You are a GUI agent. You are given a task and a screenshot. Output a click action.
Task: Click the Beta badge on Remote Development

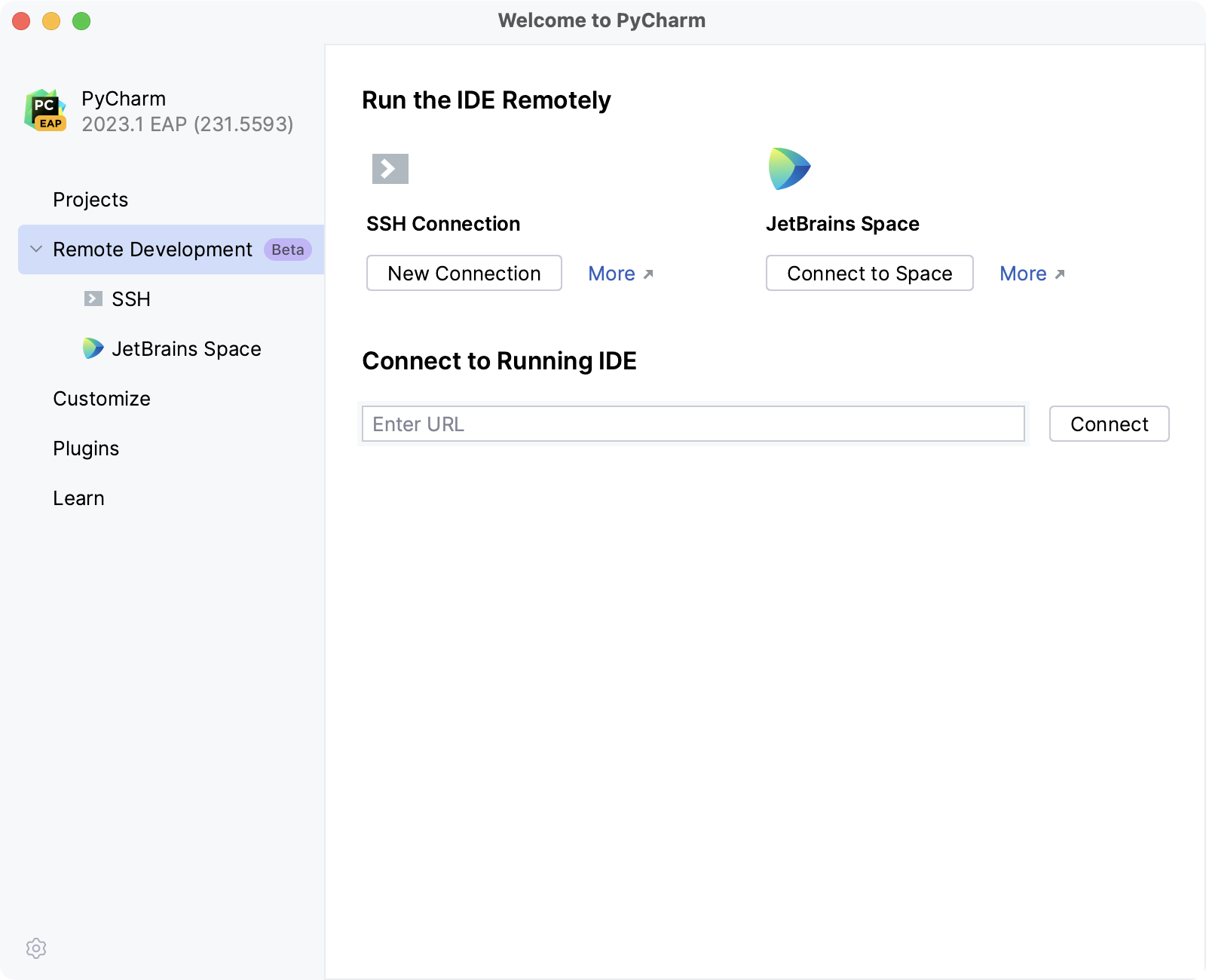[x=287, y=249]
